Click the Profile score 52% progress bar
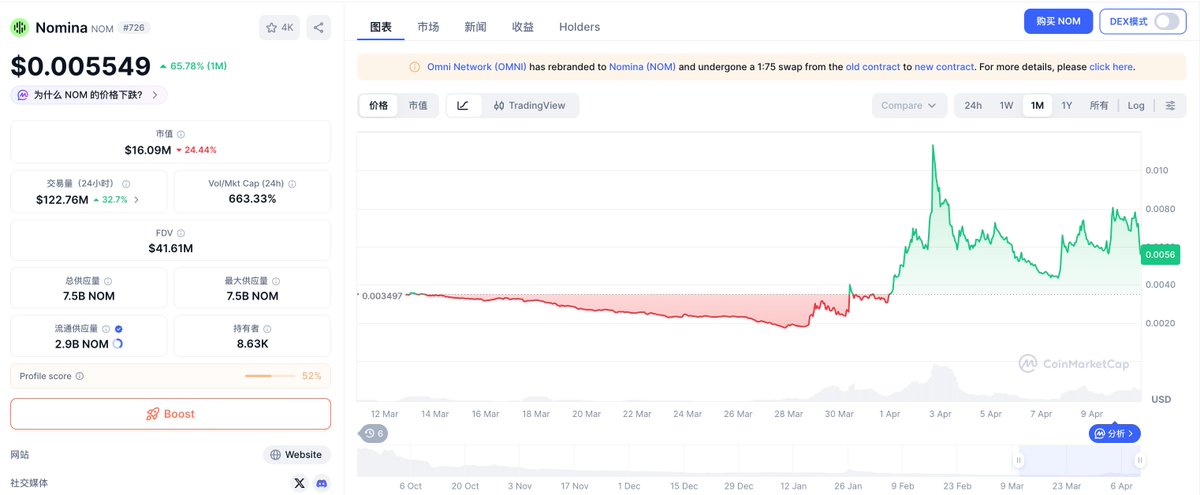 271,376
